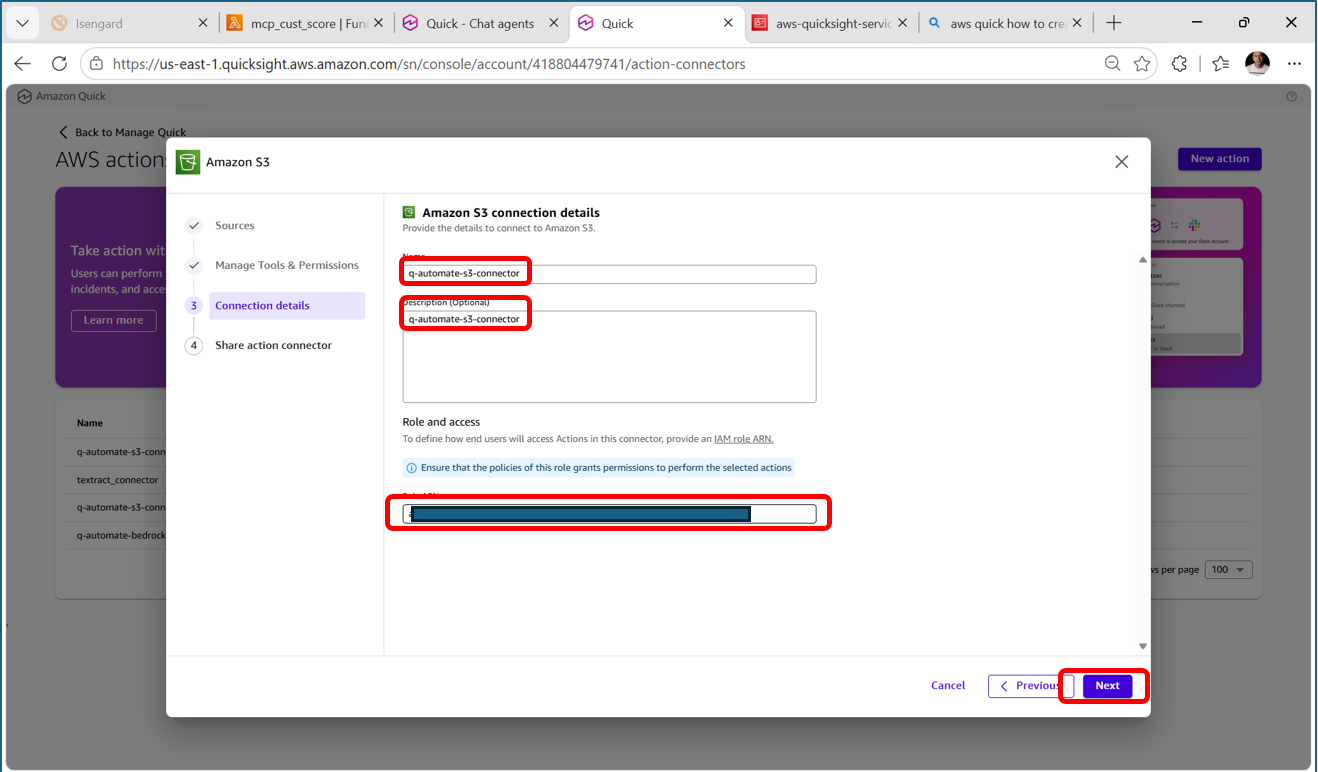The image size is (1318, 772).
Task: Open the Favorites list icon
Action: pyautogui.click(x=1220, y=64)
